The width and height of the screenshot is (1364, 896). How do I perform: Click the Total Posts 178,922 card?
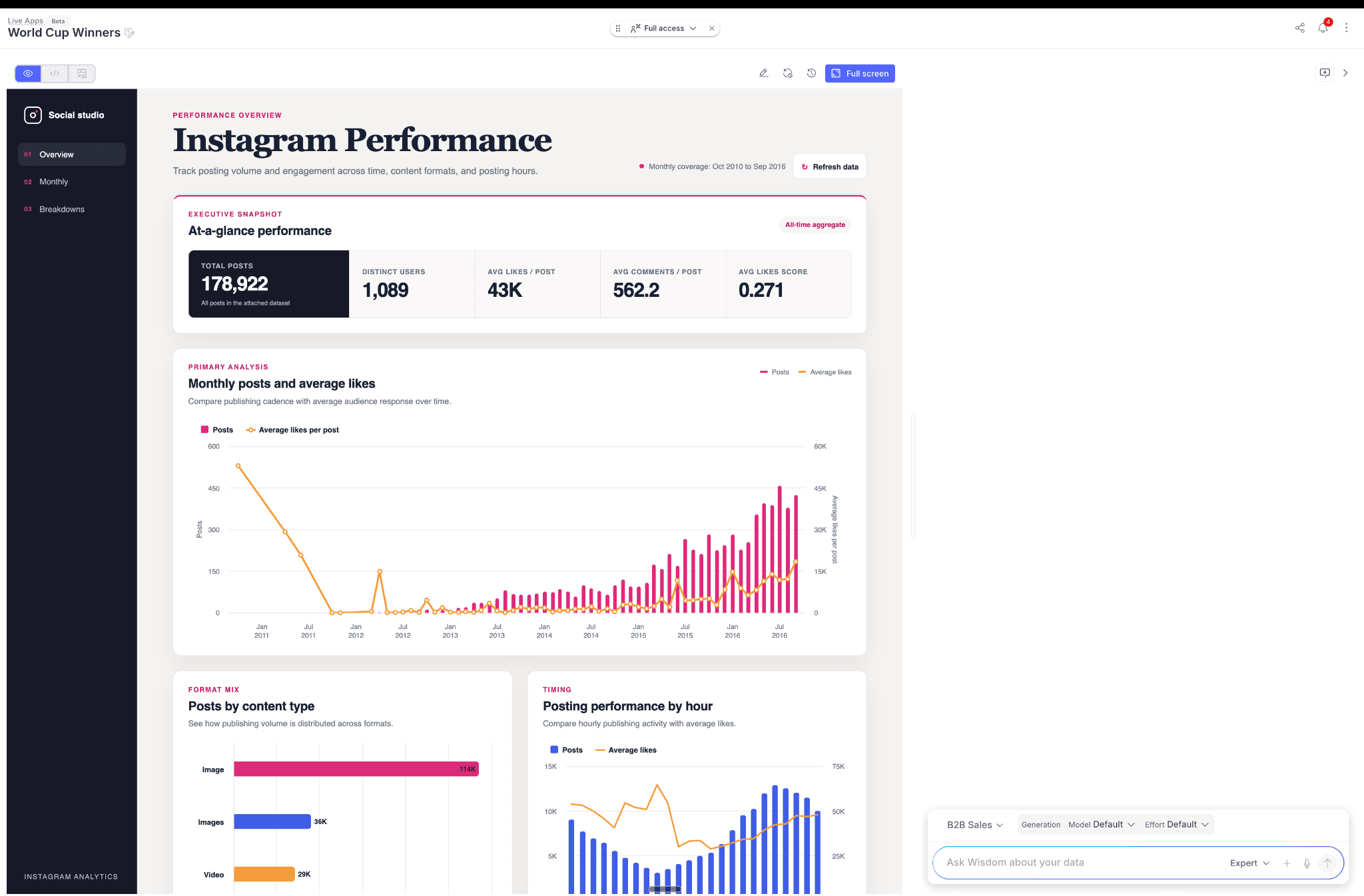pos(269,284)
